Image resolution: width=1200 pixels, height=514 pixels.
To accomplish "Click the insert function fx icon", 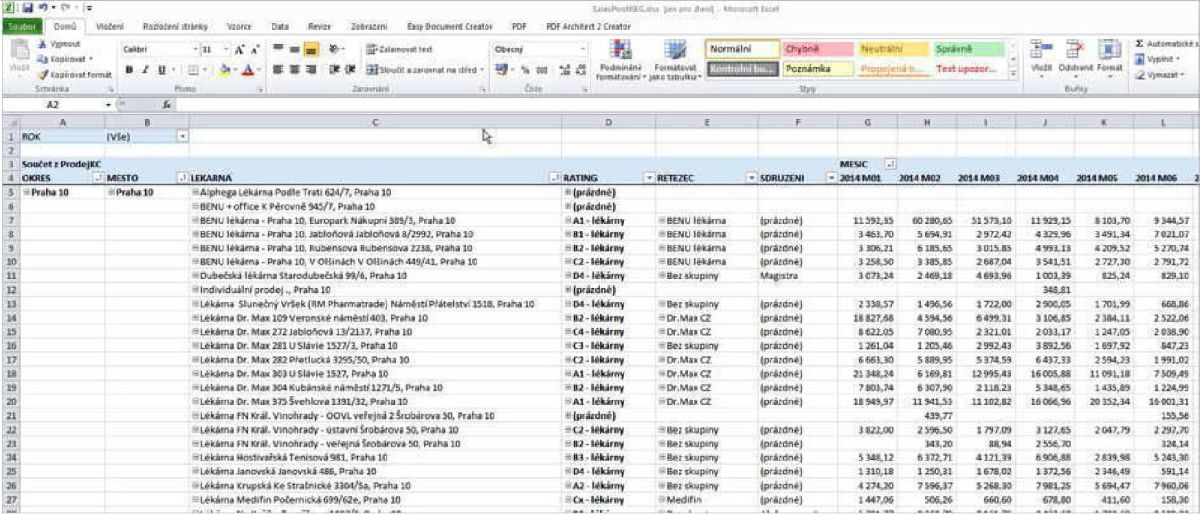I will click(x=167, y=103).
